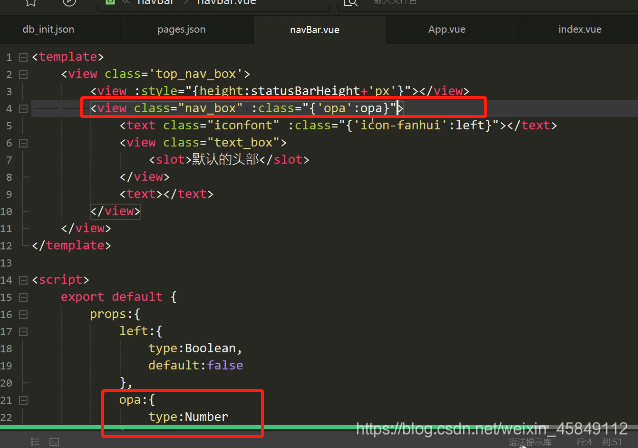Click the </template> closing tag on line 12
638x448 pixels.
click(x=71, y=245)
